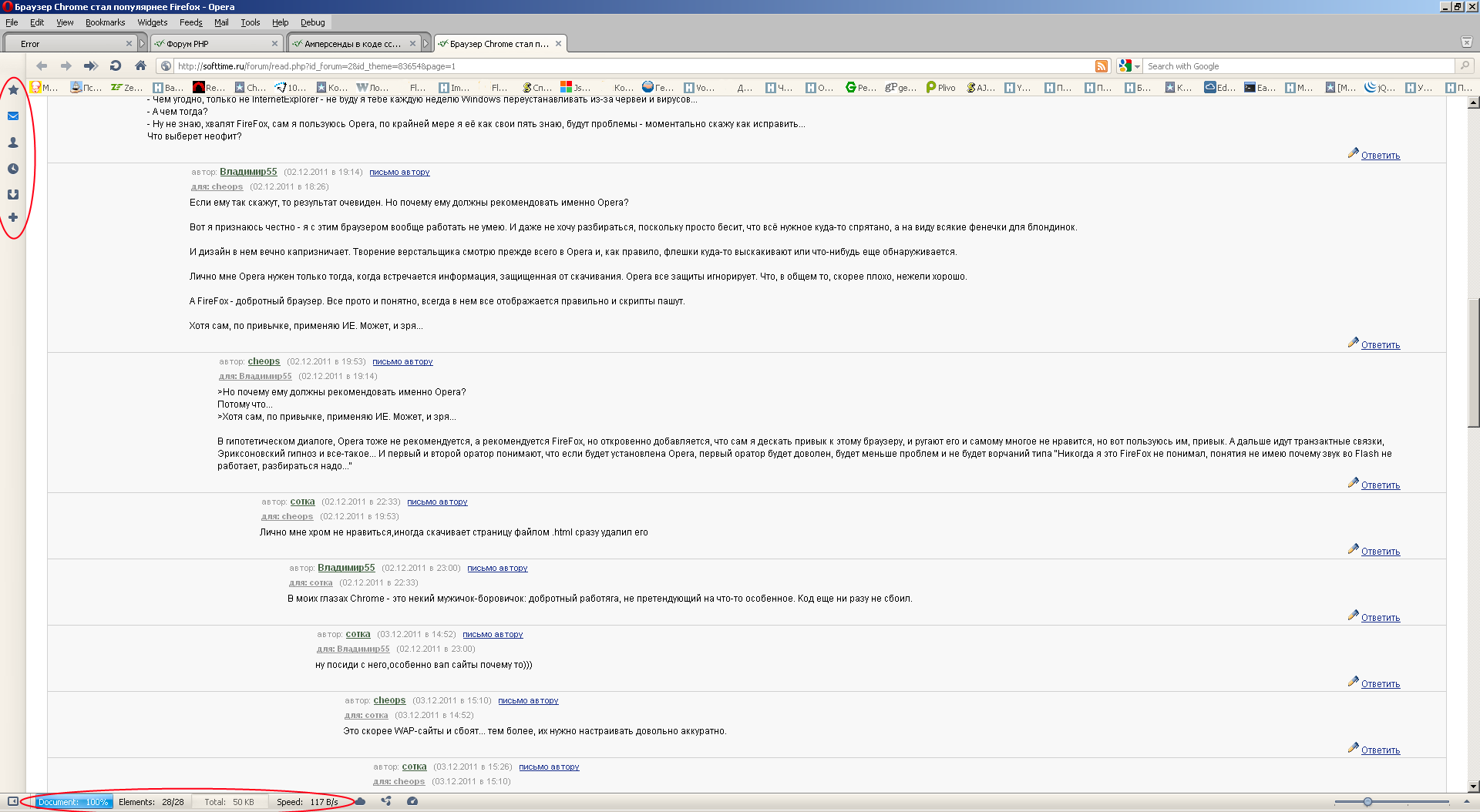Image resolution: width=1480 pixels, height=812 pixels.
Task: Open the Bookmarks panel star icon
Action: tap(13, 90)
